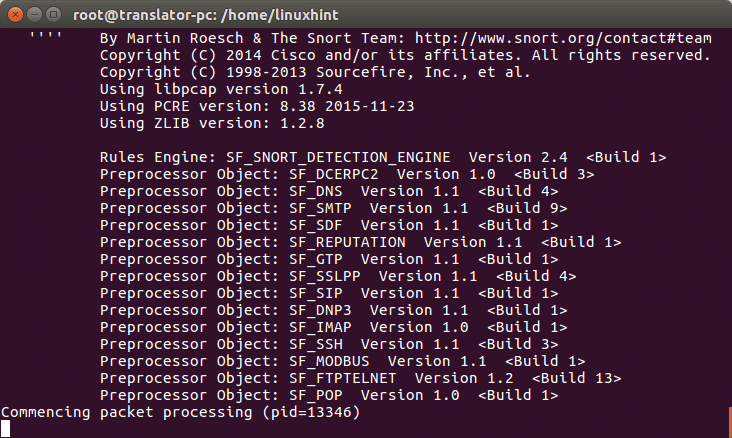This screenshot has height=438, width=732.
Task: Close the terminal window
Action: click(14, 14)
